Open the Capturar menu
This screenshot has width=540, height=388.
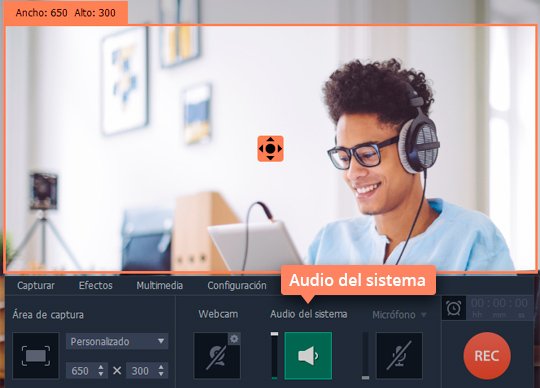(x=36, y=285)
